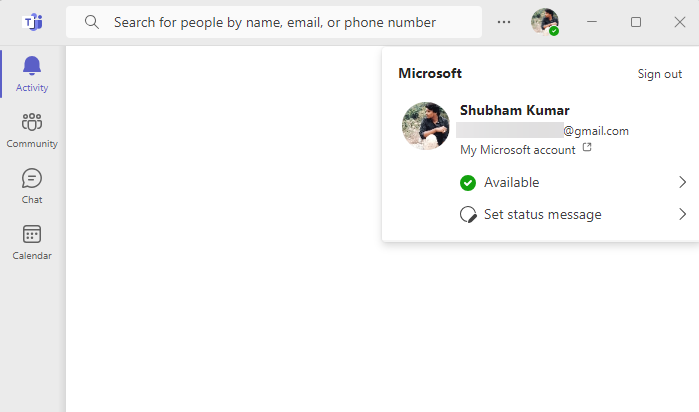Choose Set status message entry
The image size is (699, 412).
pos(542,214)
